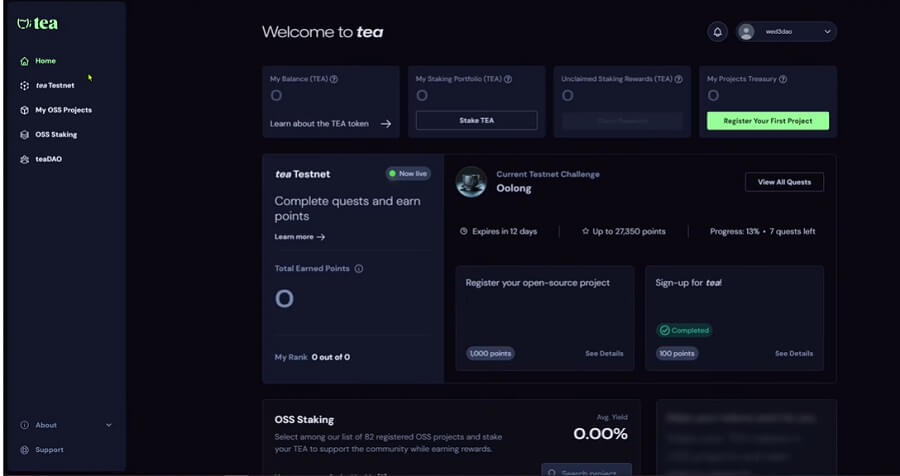The width and height of the screenshot is (900, 476).
Task: Click the tea logo in the sidebar
Action: (37, 24)
